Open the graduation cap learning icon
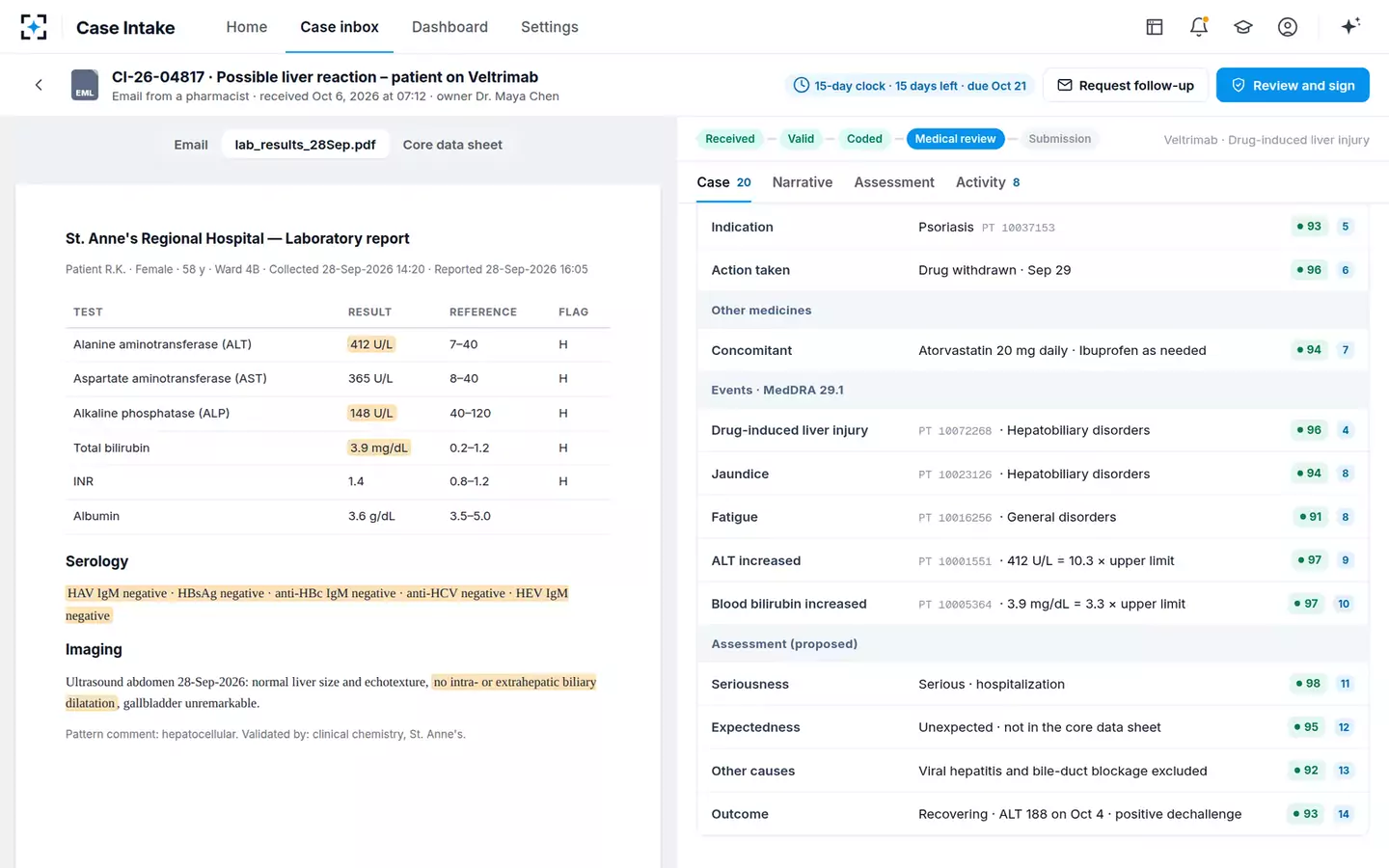This screenshot has height=868, width=1389. pos(1243,27)
